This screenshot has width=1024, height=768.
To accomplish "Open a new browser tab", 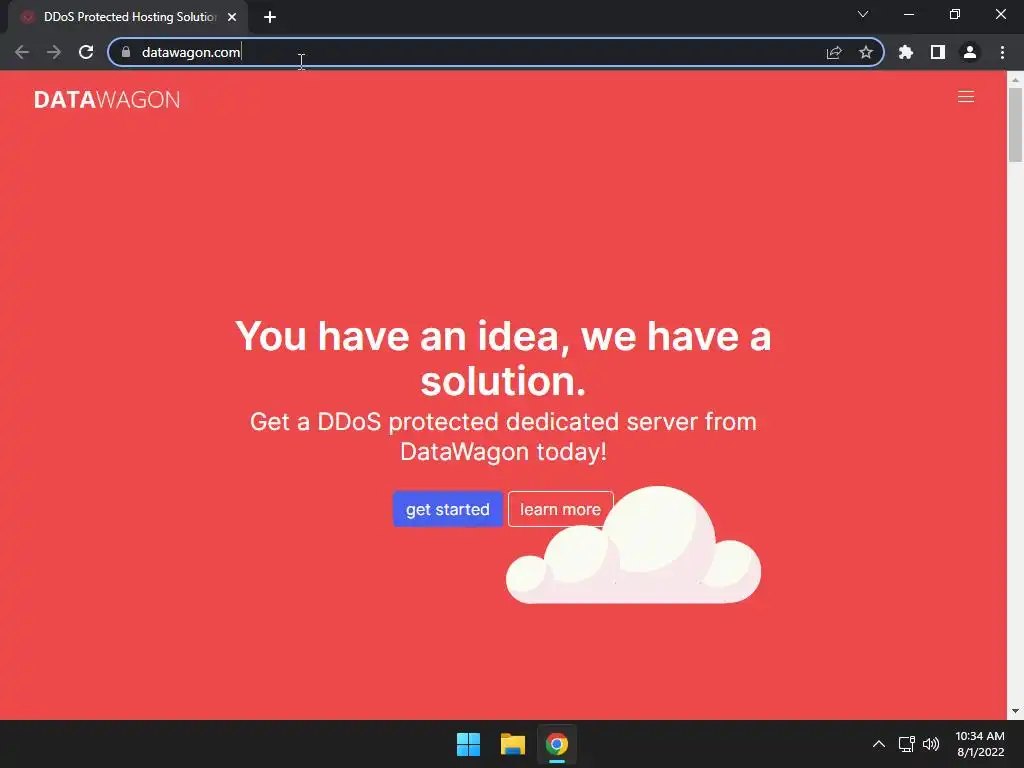I will click(x=270, y=17).
